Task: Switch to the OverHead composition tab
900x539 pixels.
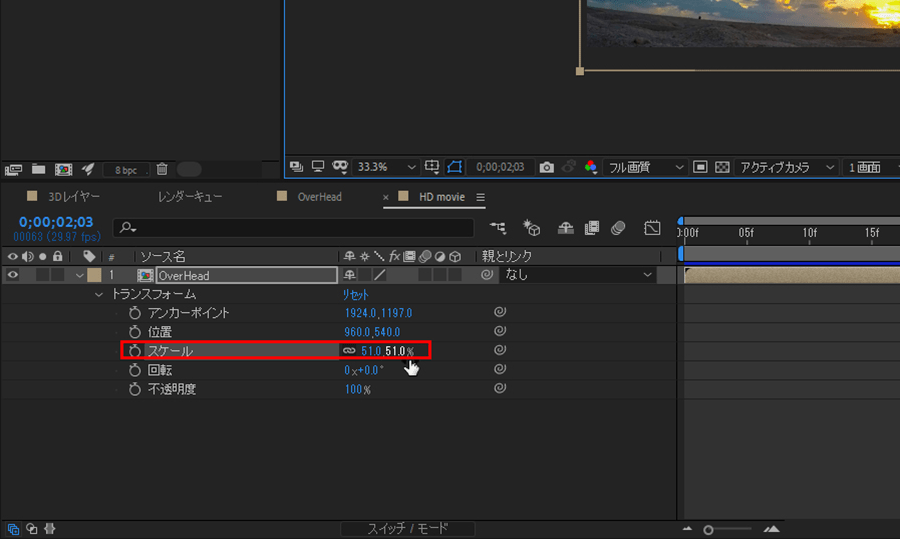Action: [319, 197]
